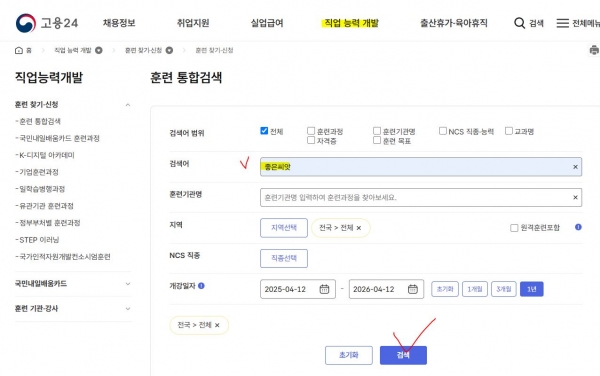Uncheck the 전체 checkbox
The height and width of the screenshot is (376, 600).
tap(264, 131)
